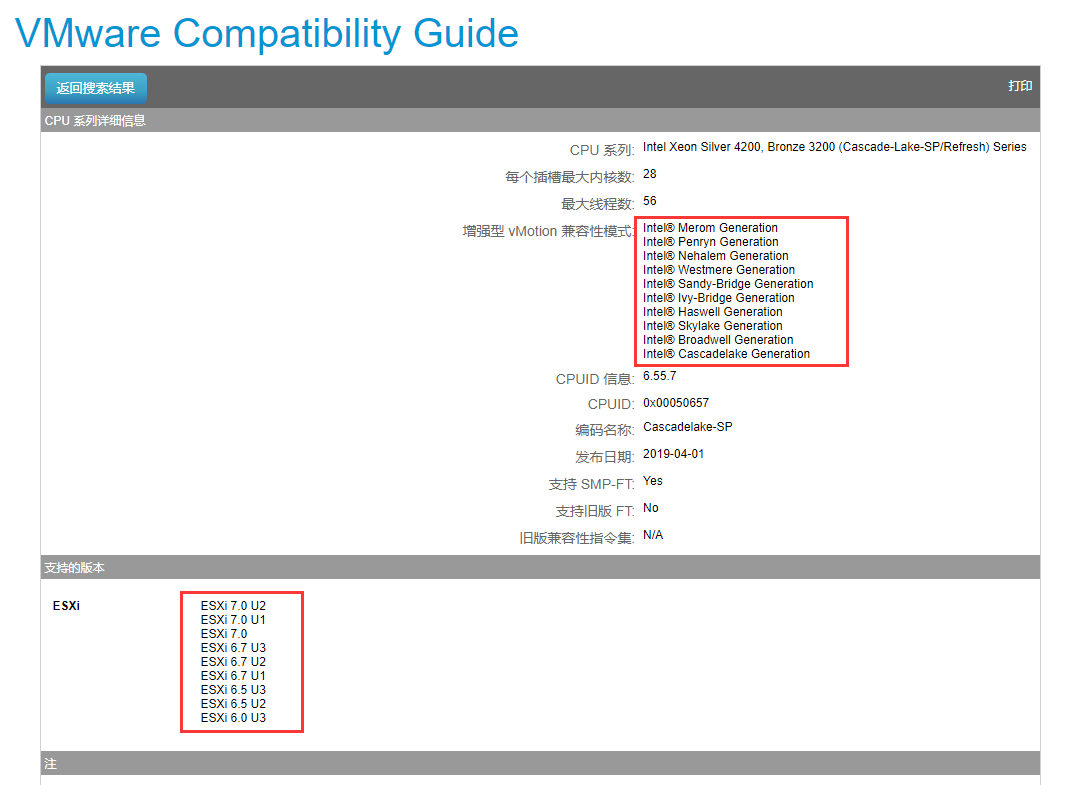Click the CPUID 信息 label

point(595,379)
